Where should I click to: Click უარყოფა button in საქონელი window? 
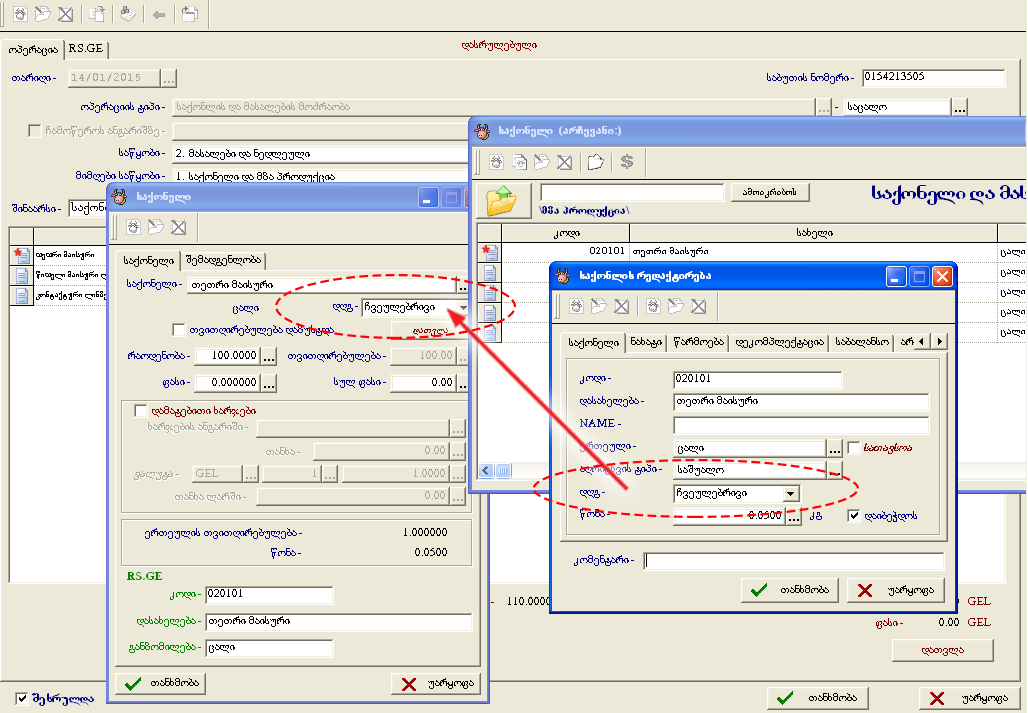(x=436, y=683)
